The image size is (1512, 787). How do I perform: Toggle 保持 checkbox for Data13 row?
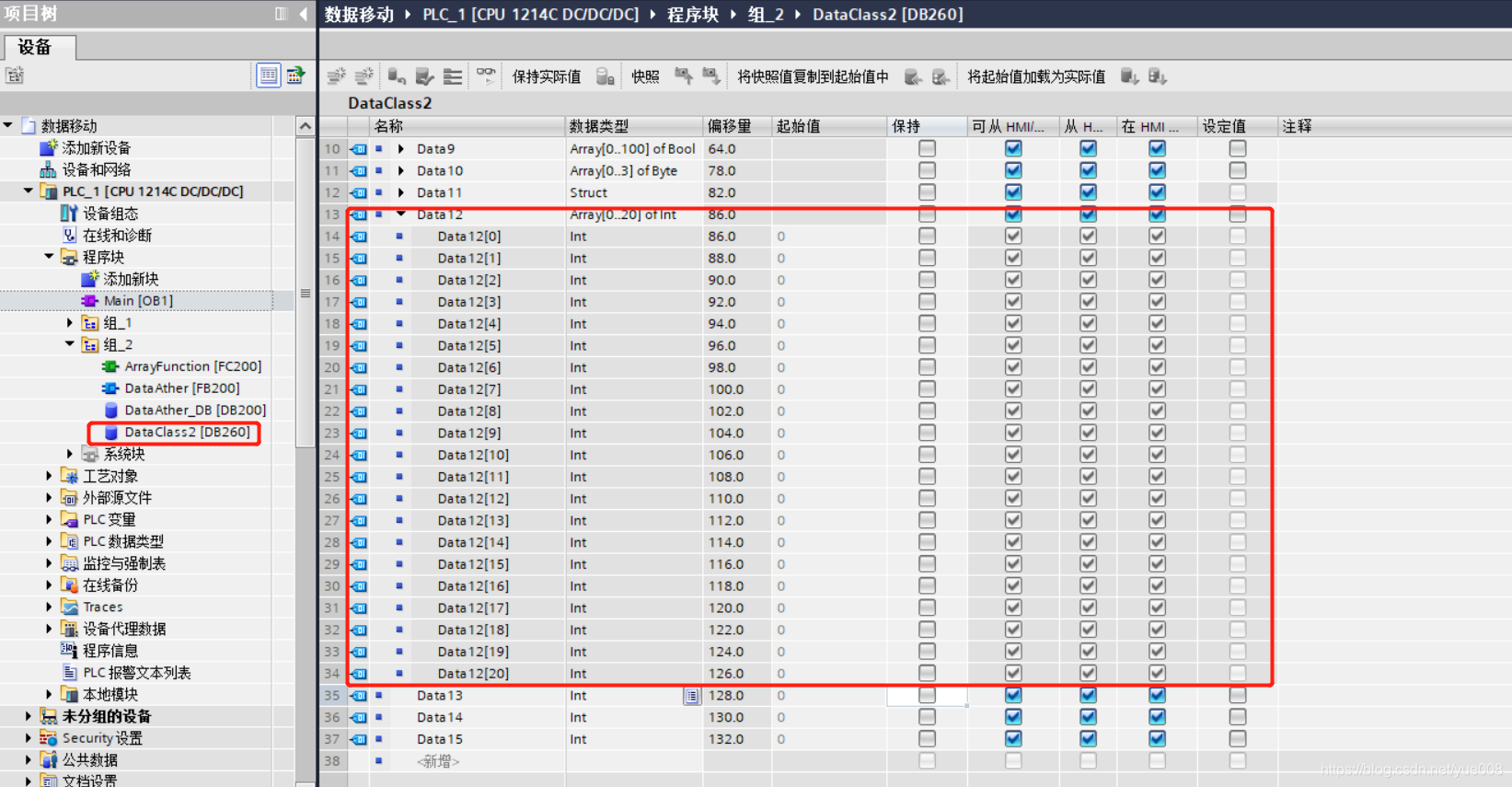[x=927, y=696]
